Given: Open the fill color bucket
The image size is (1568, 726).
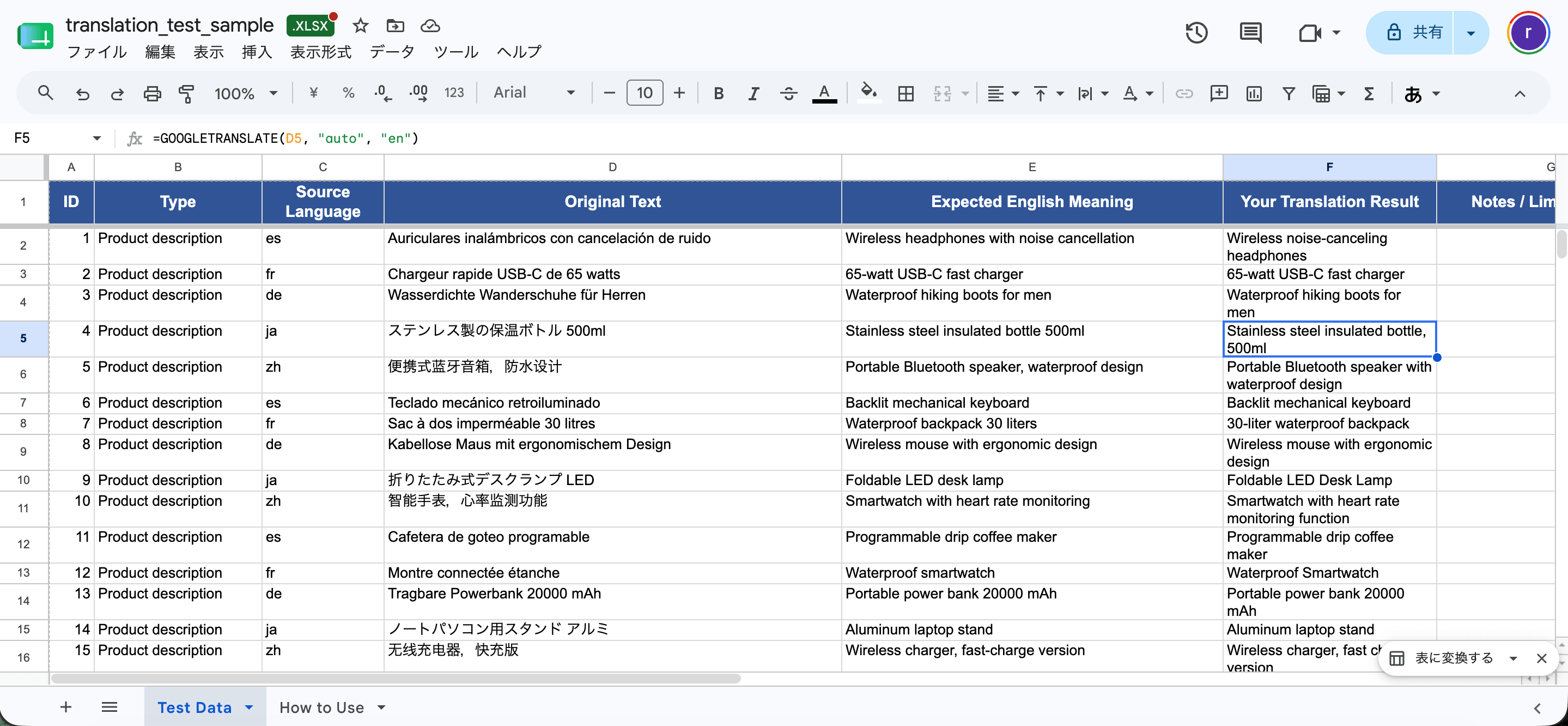Looking at the screenshot, I should click(x=868, y=93).
